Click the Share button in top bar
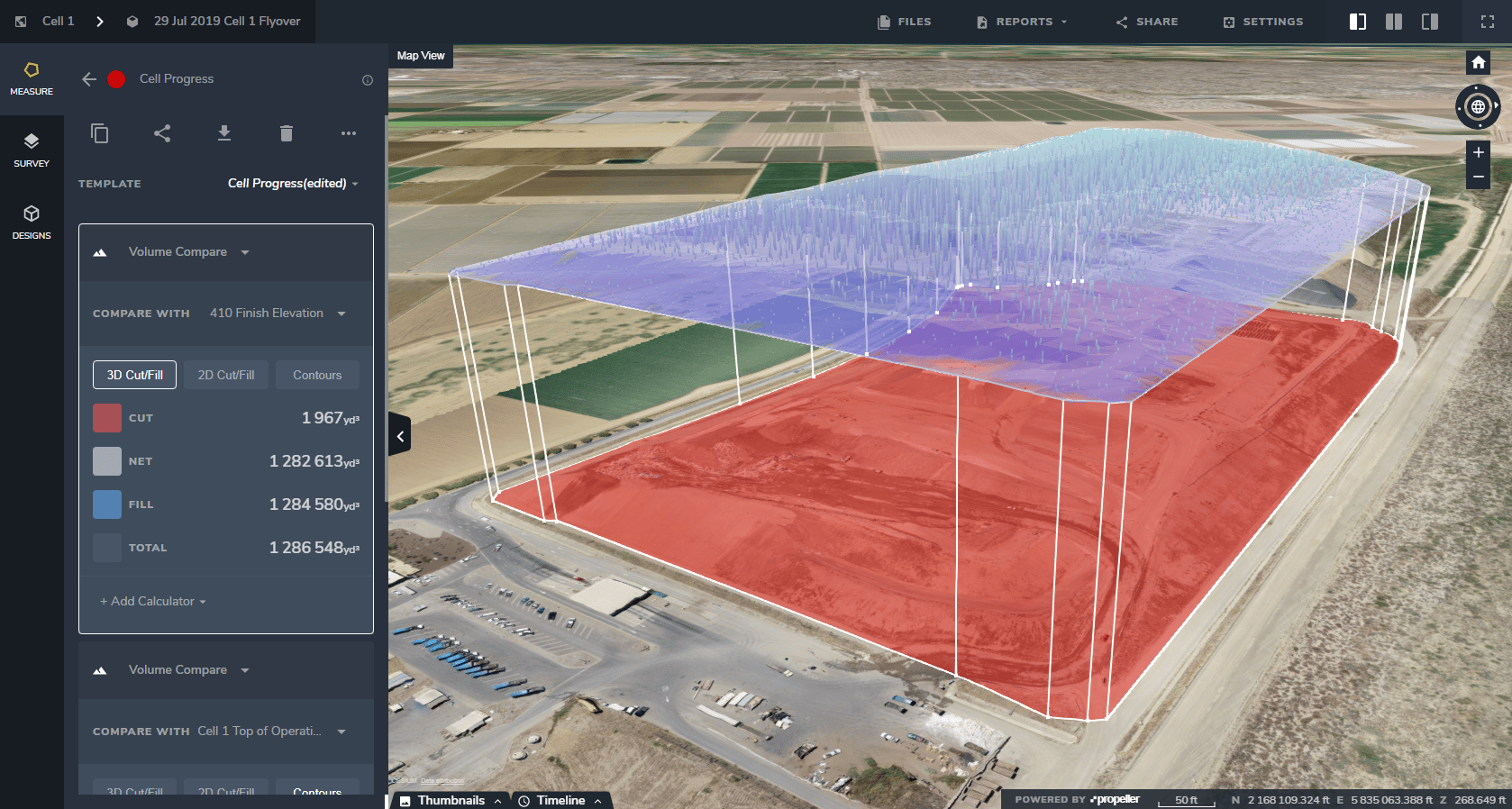Image resolution: width=1512 pixels, height=809 pixels. [1147, 22]
